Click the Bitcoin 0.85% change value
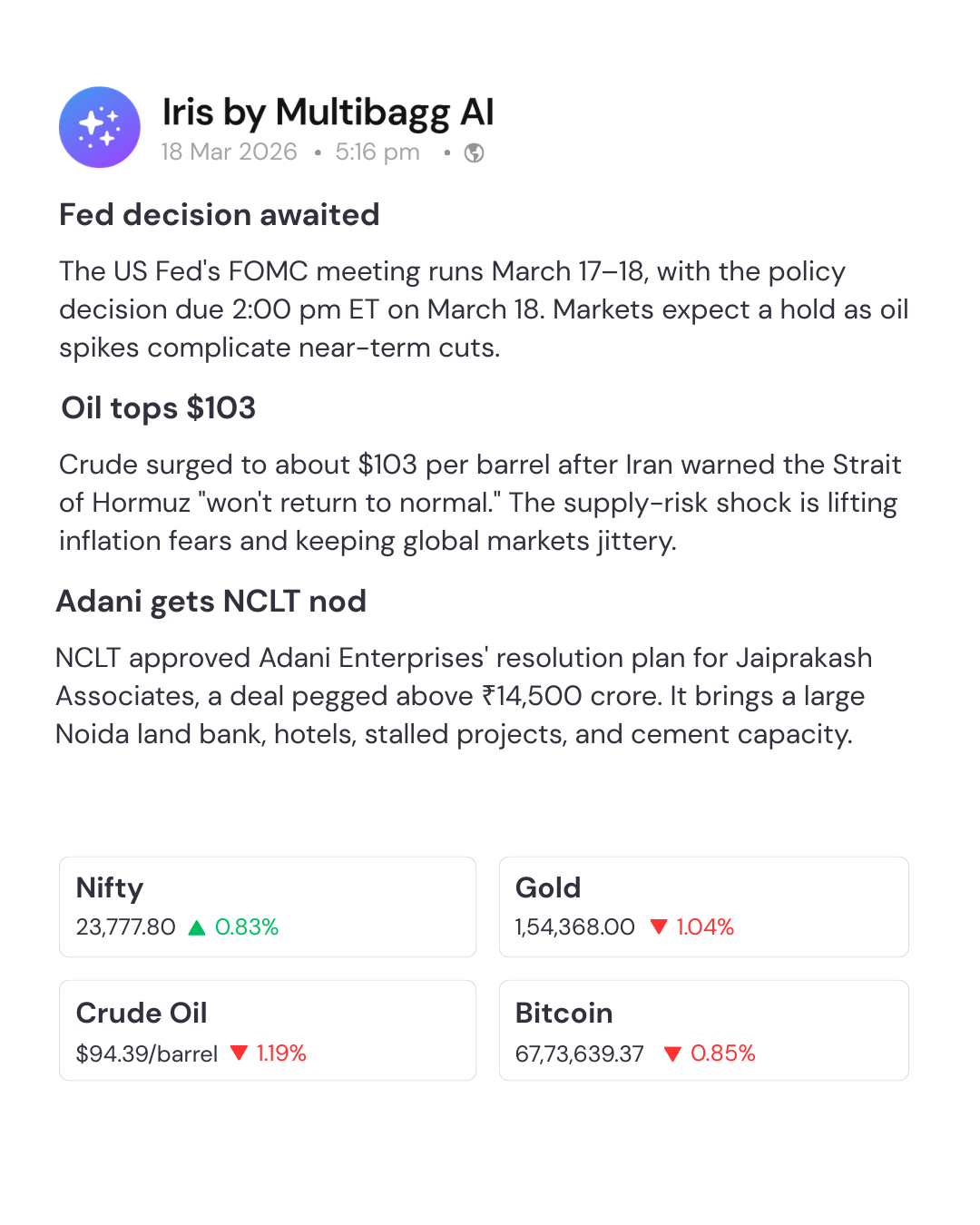 [723, 1053]
